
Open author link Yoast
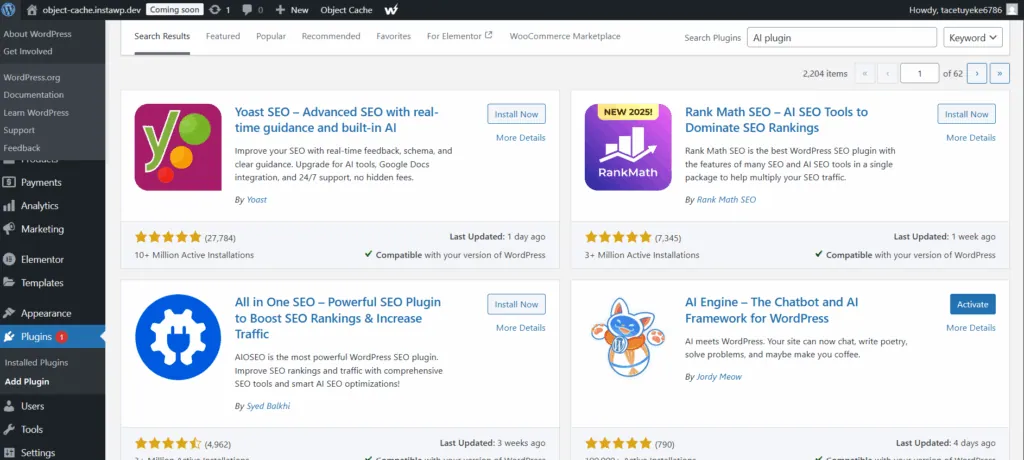(257, 200)
